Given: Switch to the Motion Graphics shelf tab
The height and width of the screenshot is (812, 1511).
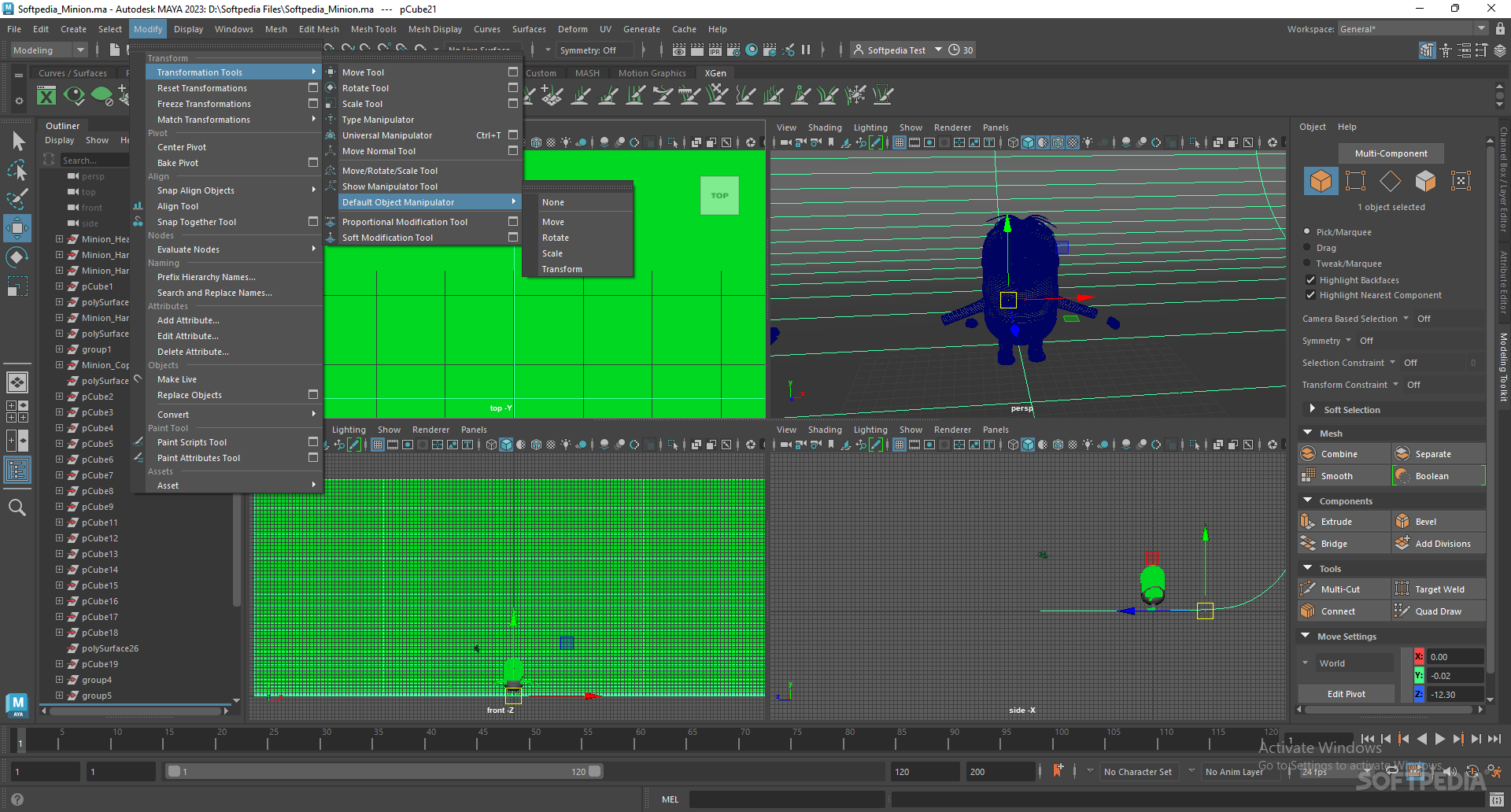Looking at the screenshot, I should pos(652,73).
